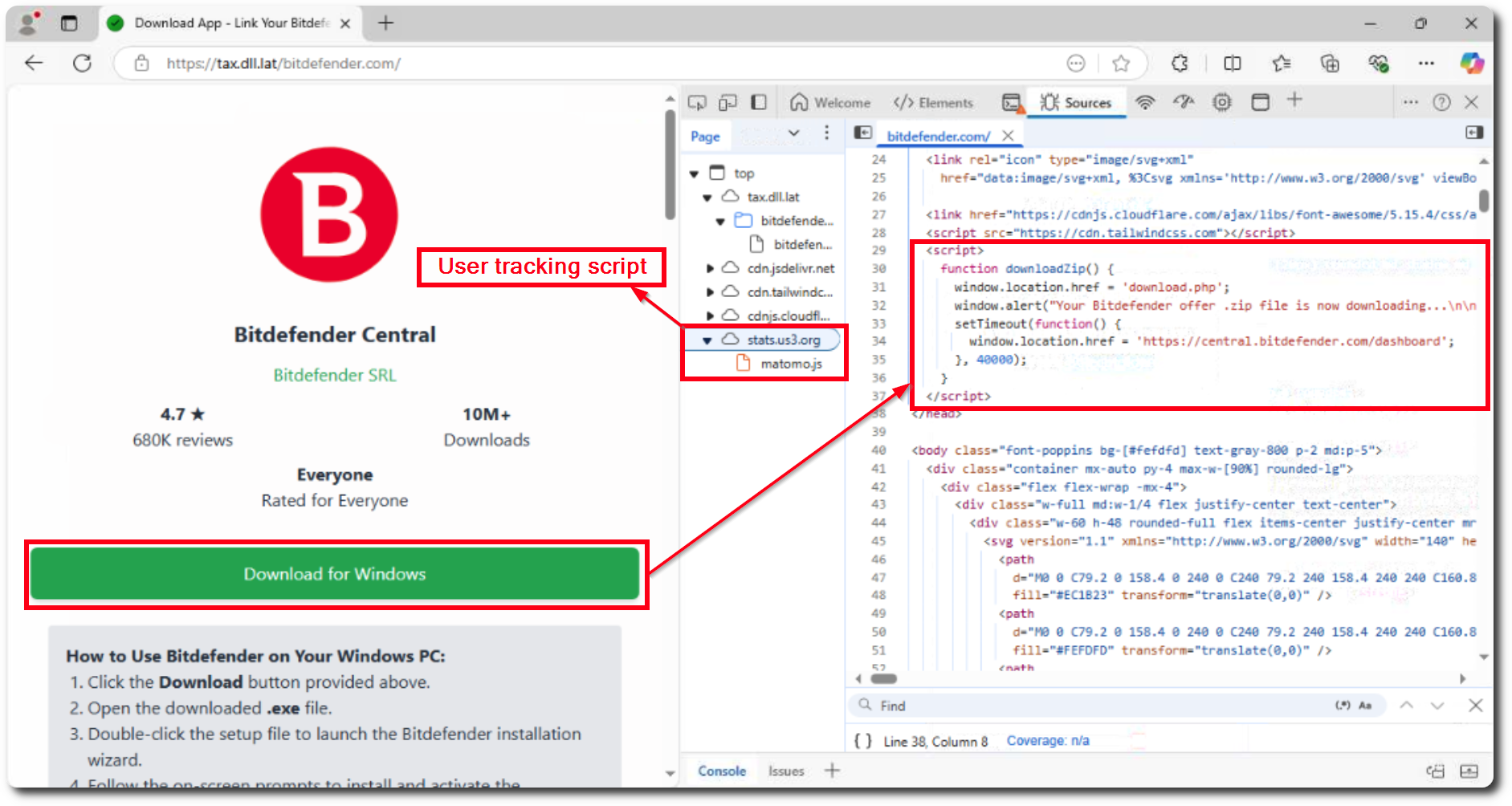This screenshot has height=806, width=1512.
Task: Hide the navigator pane toggle icon
Action: point(863,132)
